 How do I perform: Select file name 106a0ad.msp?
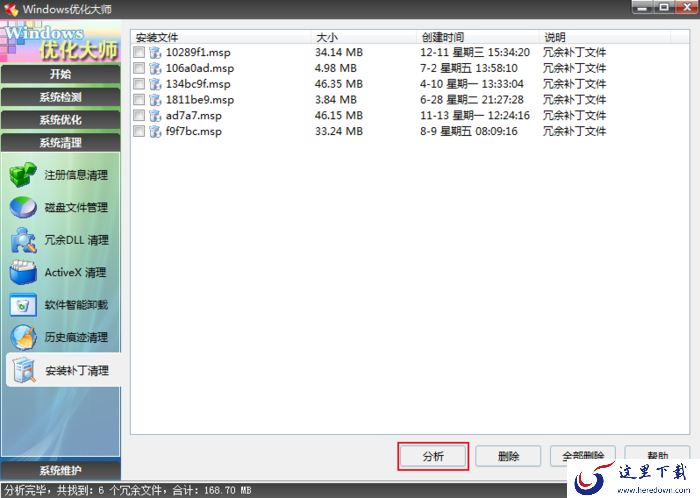pyautogui.click(x=200, y=68)
